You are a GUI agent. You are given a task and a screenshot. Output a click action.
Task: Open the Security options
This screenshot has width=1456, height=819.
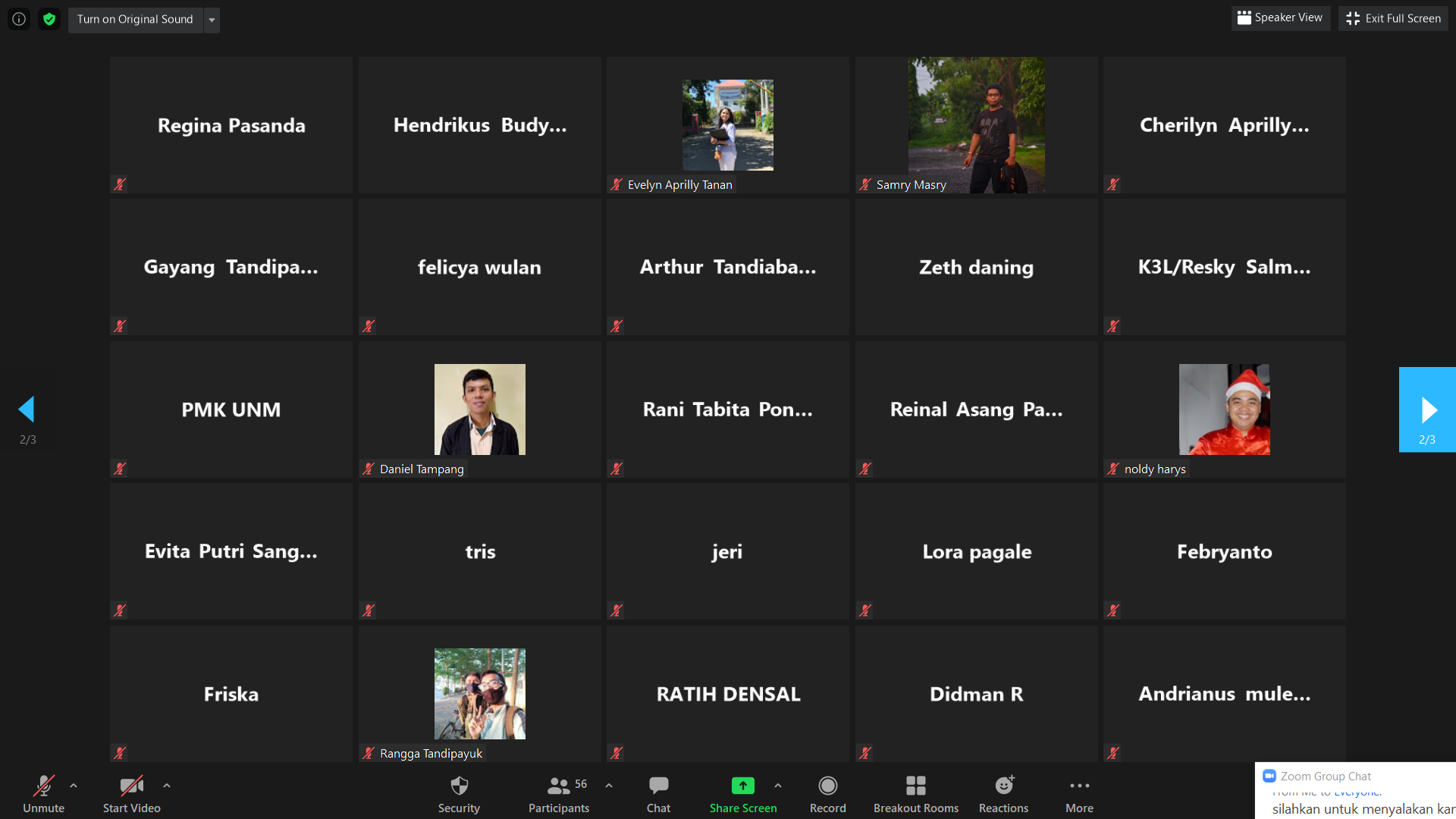pos(459,793)
